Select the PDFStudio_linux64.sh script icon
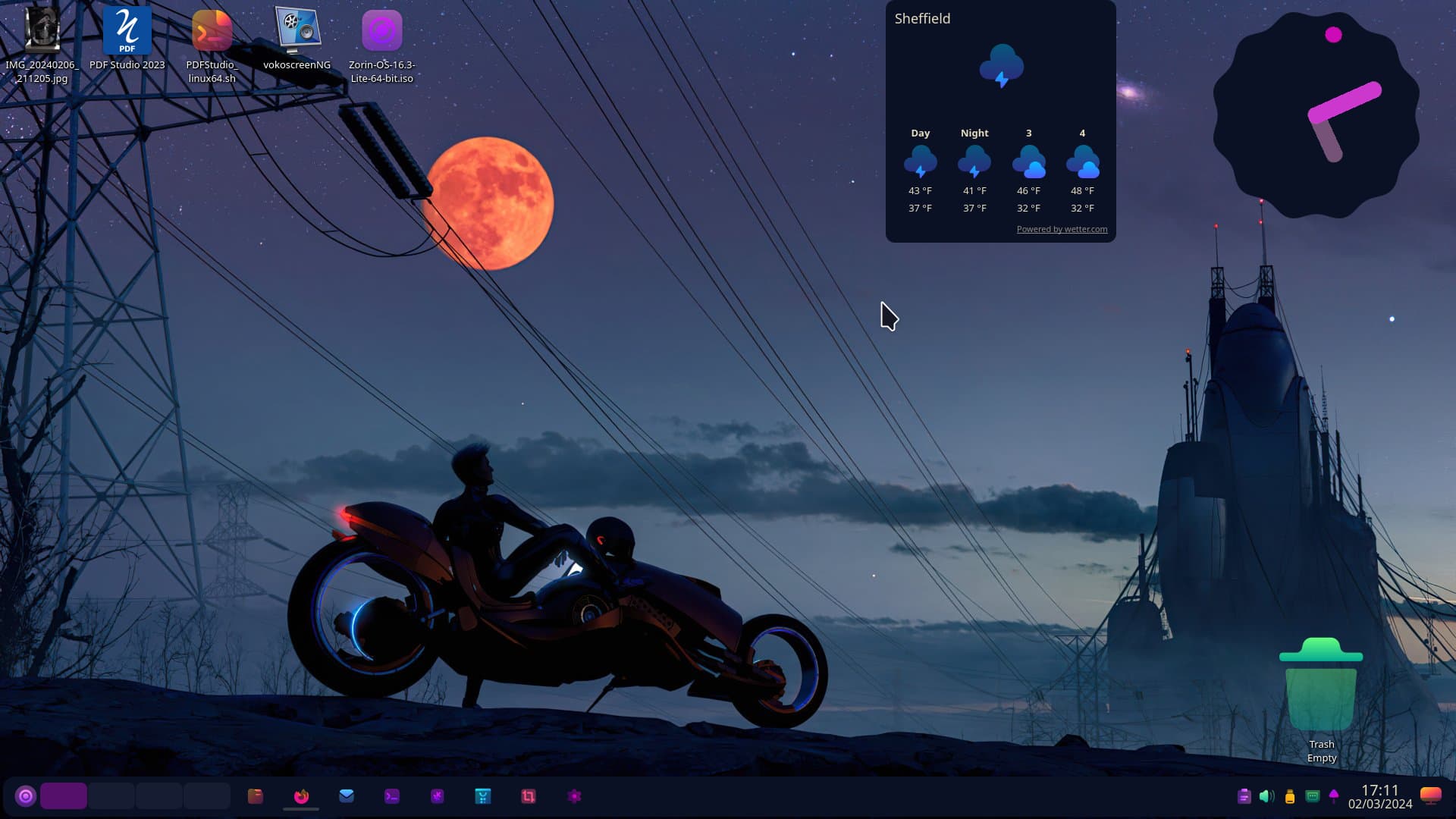The image size is (1456, 819). point(212,45)
